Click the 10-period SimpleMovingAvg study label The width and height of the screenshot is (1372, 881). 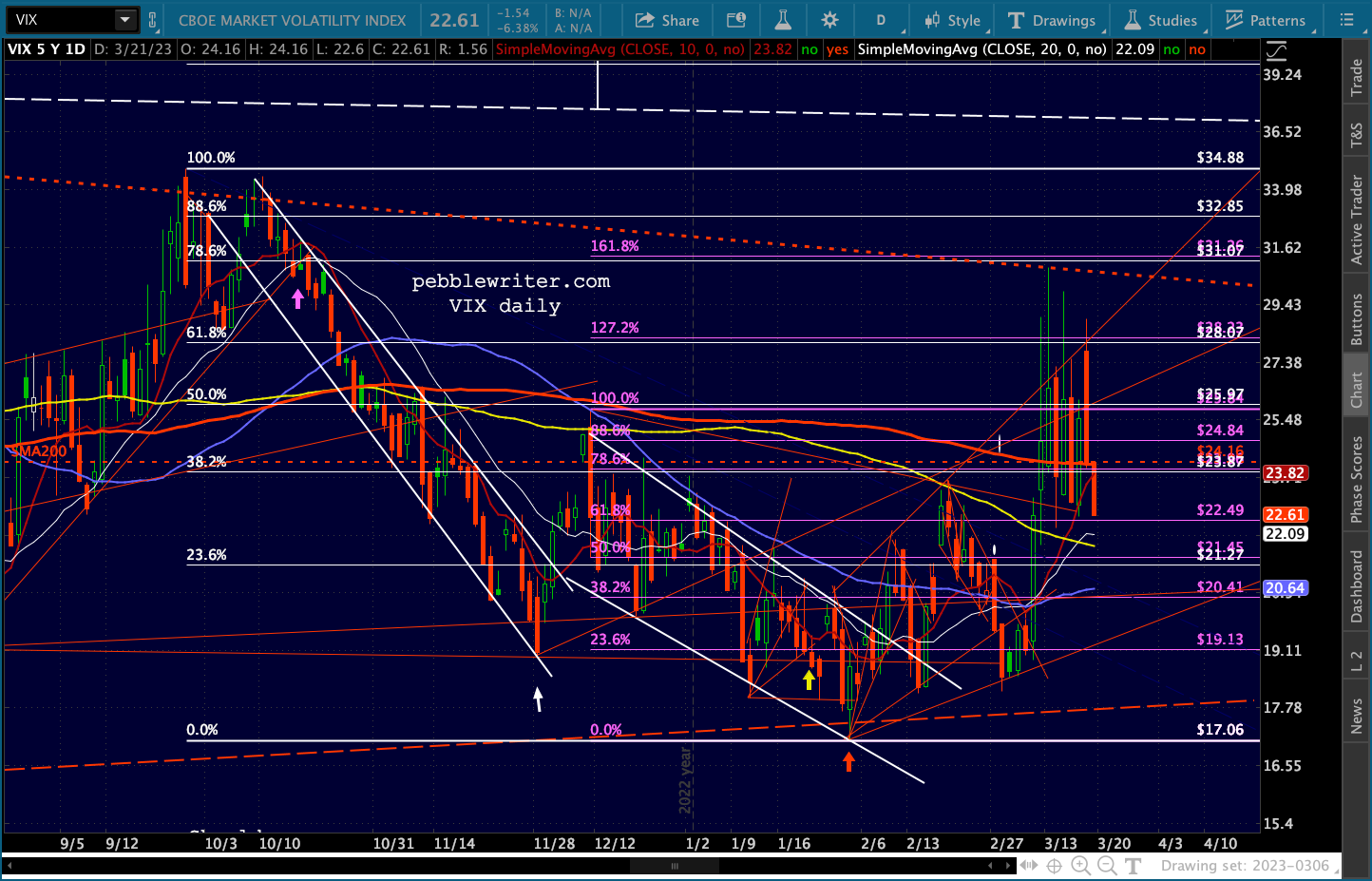click(x=620, y=49)
